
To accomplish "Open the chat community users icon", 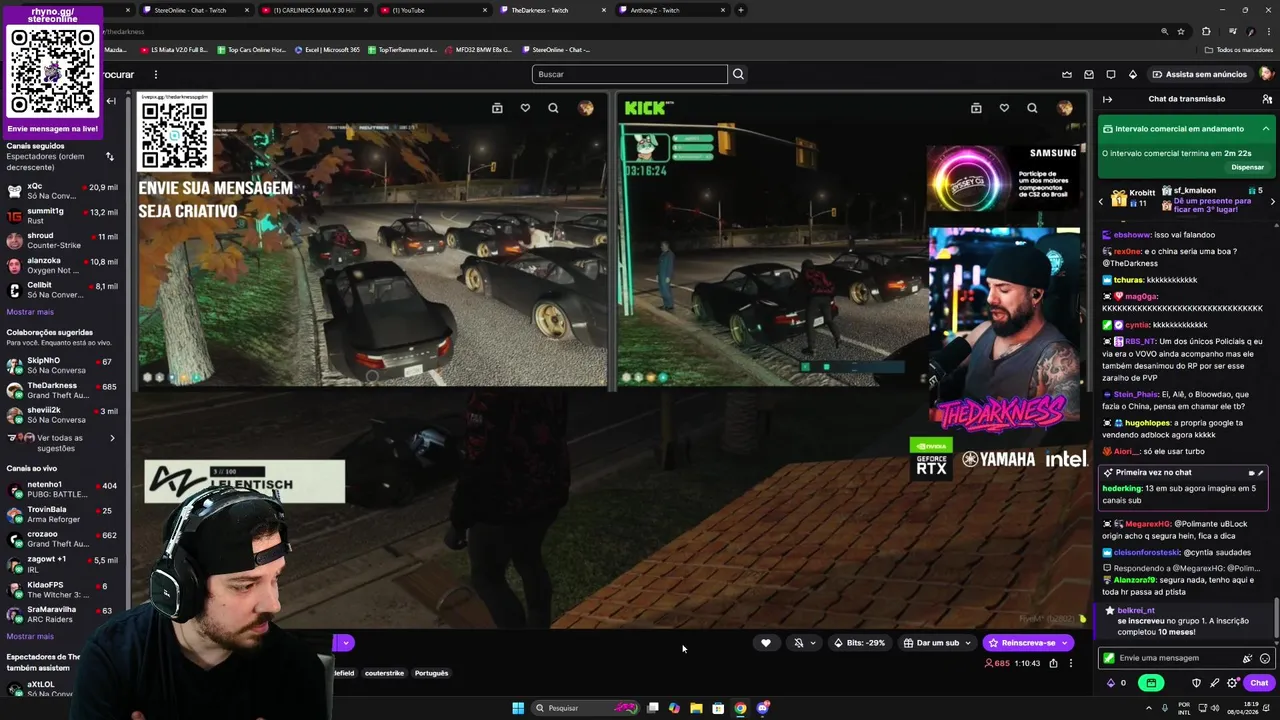I will click(1267, 99).
